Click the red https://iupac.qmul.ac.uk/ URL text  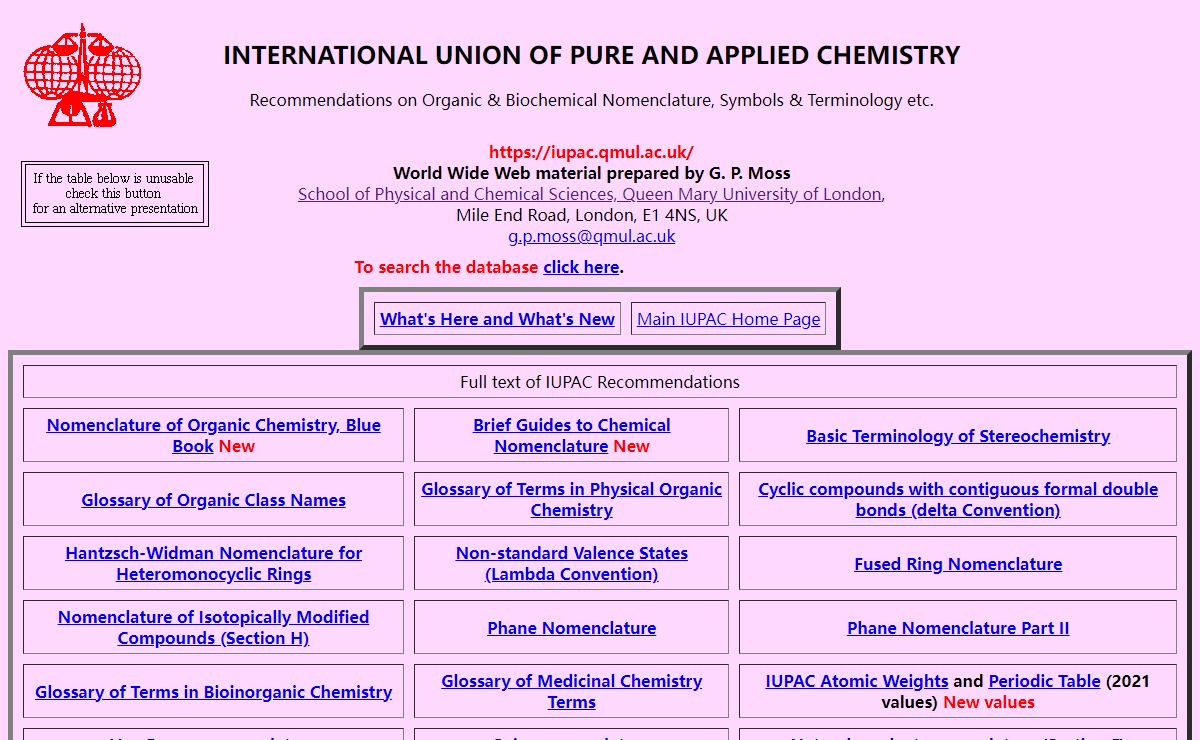pyautogui.click(x=591, y=152)
